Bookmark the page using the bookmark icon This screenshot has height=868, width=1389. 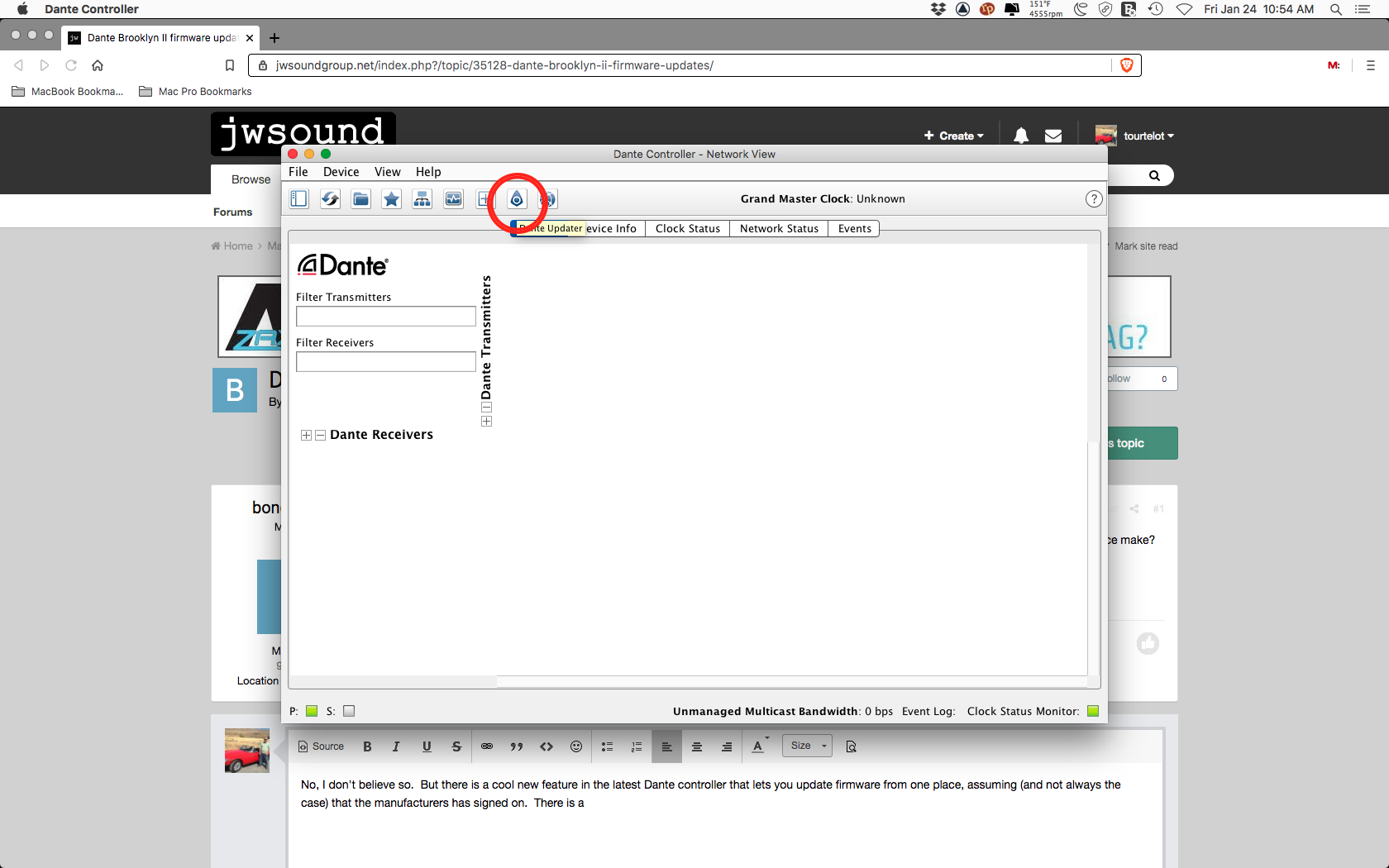pos(230,65)
